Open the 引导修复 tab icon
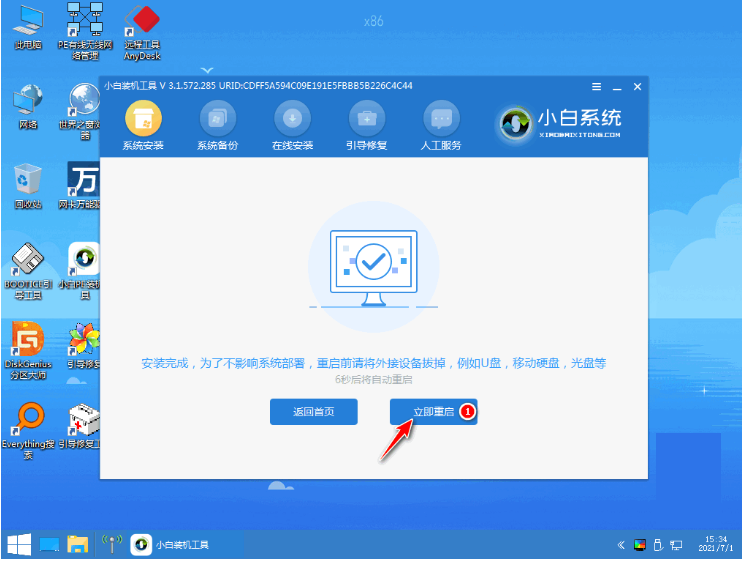This screenshot has height=561, width=742. point(367,118)
